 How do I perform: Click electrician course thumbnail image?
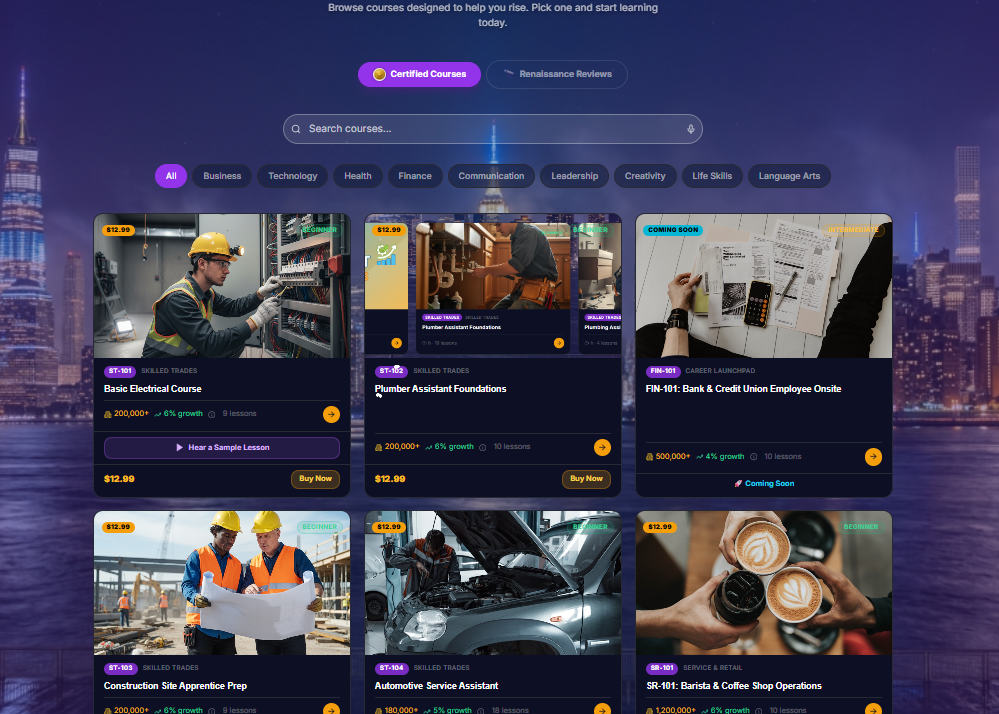point(222,286)
